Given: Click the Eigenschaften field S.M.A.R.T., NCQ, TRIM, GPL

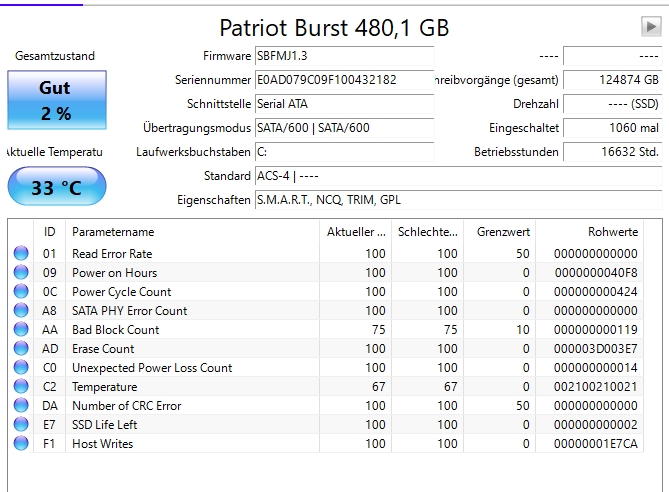Looking at the screenshot, I should [459, 200].
